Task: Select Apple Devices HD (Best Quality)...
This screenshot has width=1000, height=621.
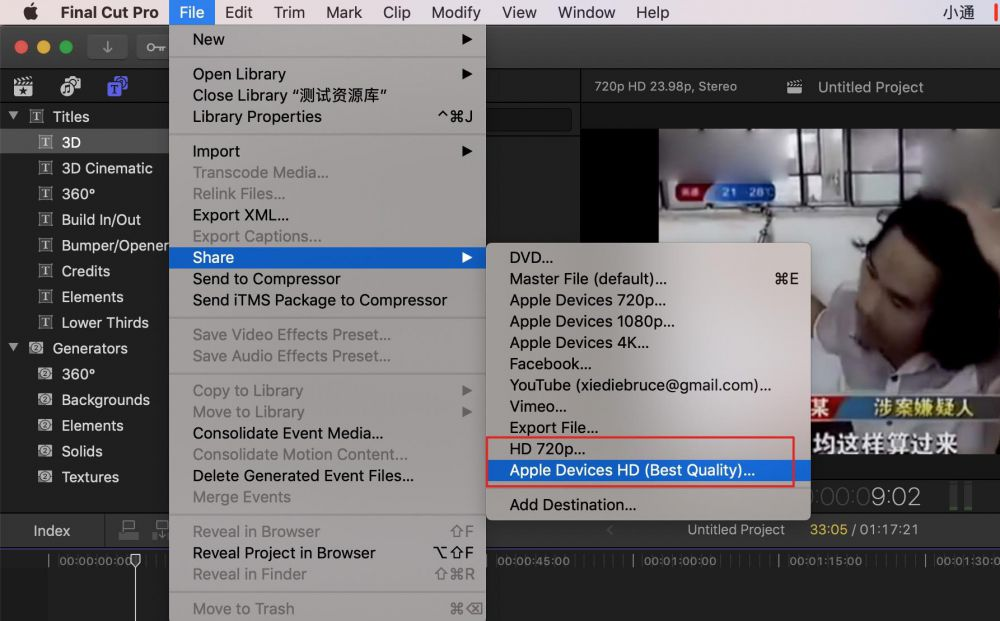Action: point(648,471)
